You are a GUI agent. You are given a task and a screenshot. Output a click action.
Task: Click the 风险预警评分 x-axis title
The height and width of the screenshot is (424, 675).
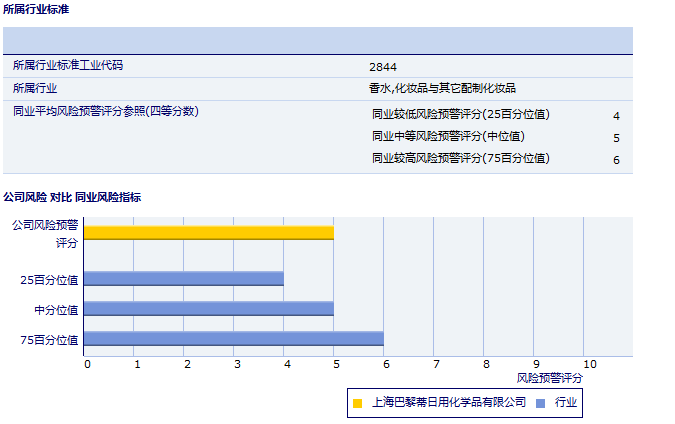[549, 378]
